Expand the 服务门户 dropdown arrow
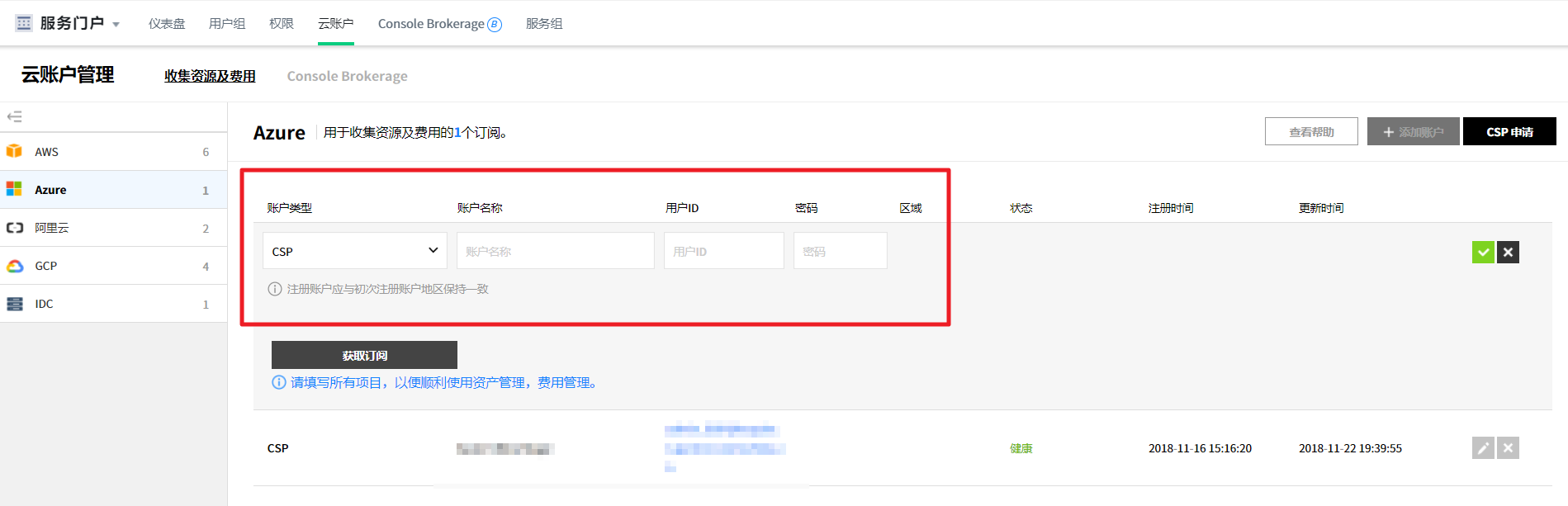The width and height of the screenshot is (1568, 506). click(116, 25)
